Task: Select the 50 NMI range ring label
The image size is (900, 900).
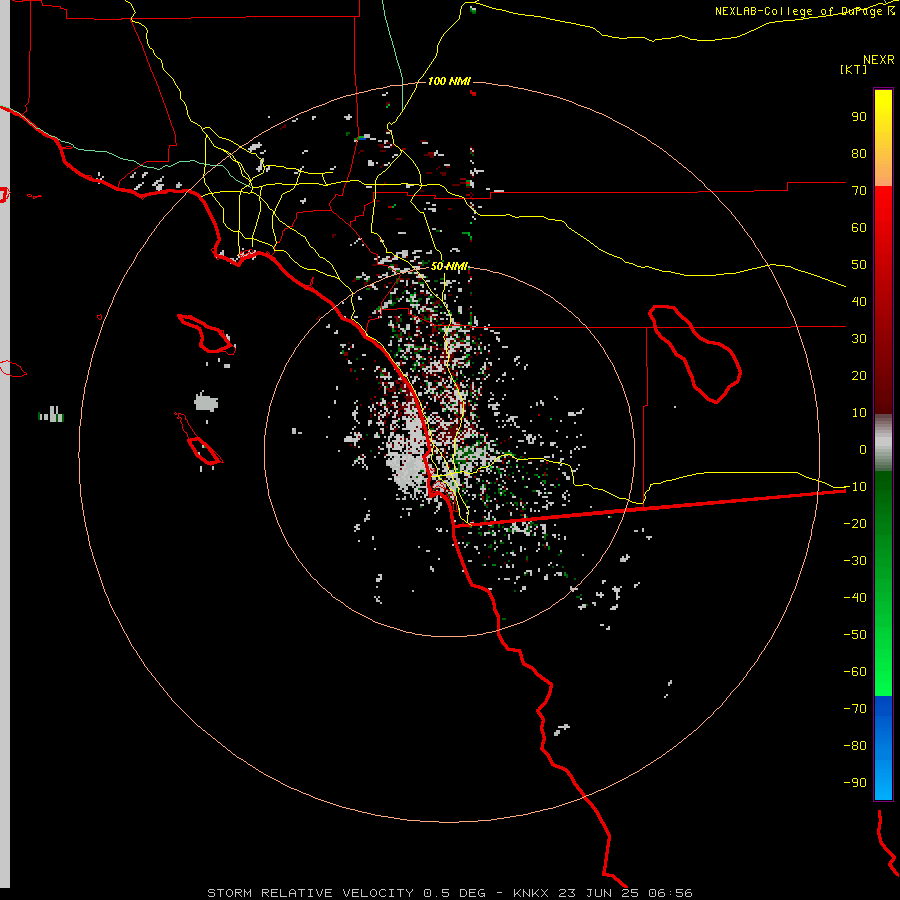Action: 449,266
